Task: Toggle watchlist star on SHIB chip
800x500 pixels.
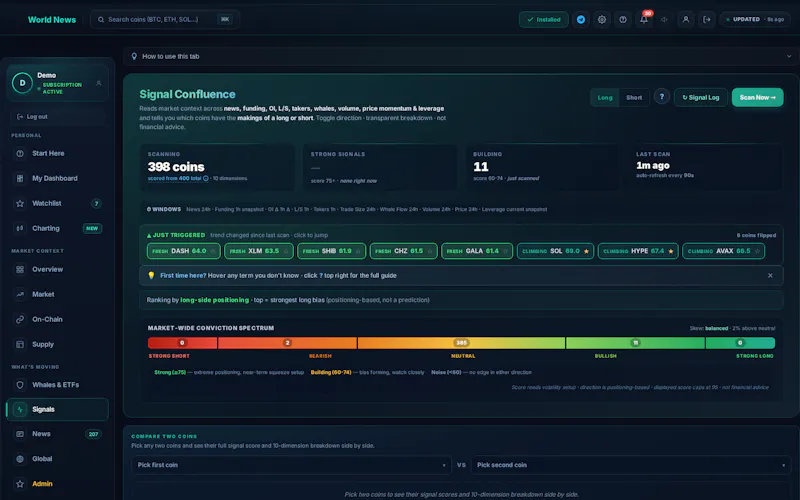Action: pyautogui.click(x=358, y=251)
